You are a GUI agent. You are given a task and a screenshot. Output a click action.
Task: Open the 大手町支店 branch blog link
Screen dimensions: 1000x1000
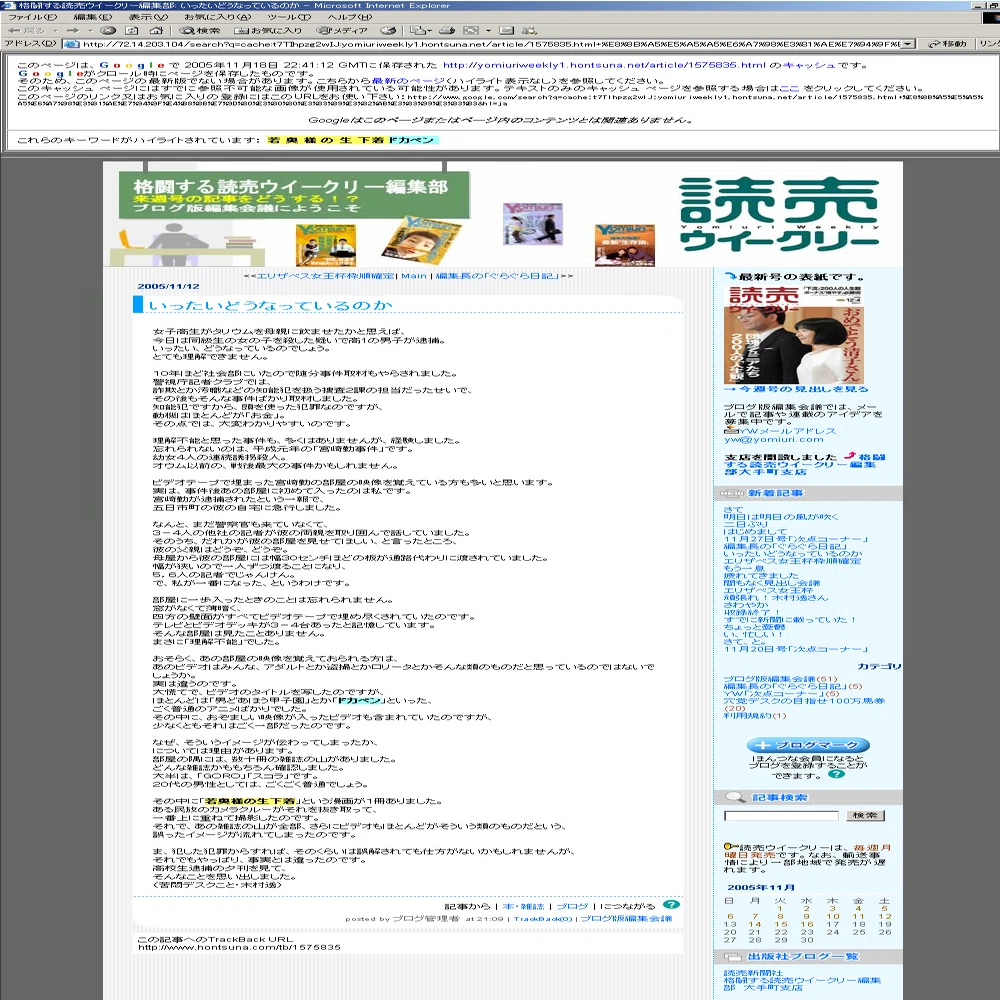(x=805, y=464)
